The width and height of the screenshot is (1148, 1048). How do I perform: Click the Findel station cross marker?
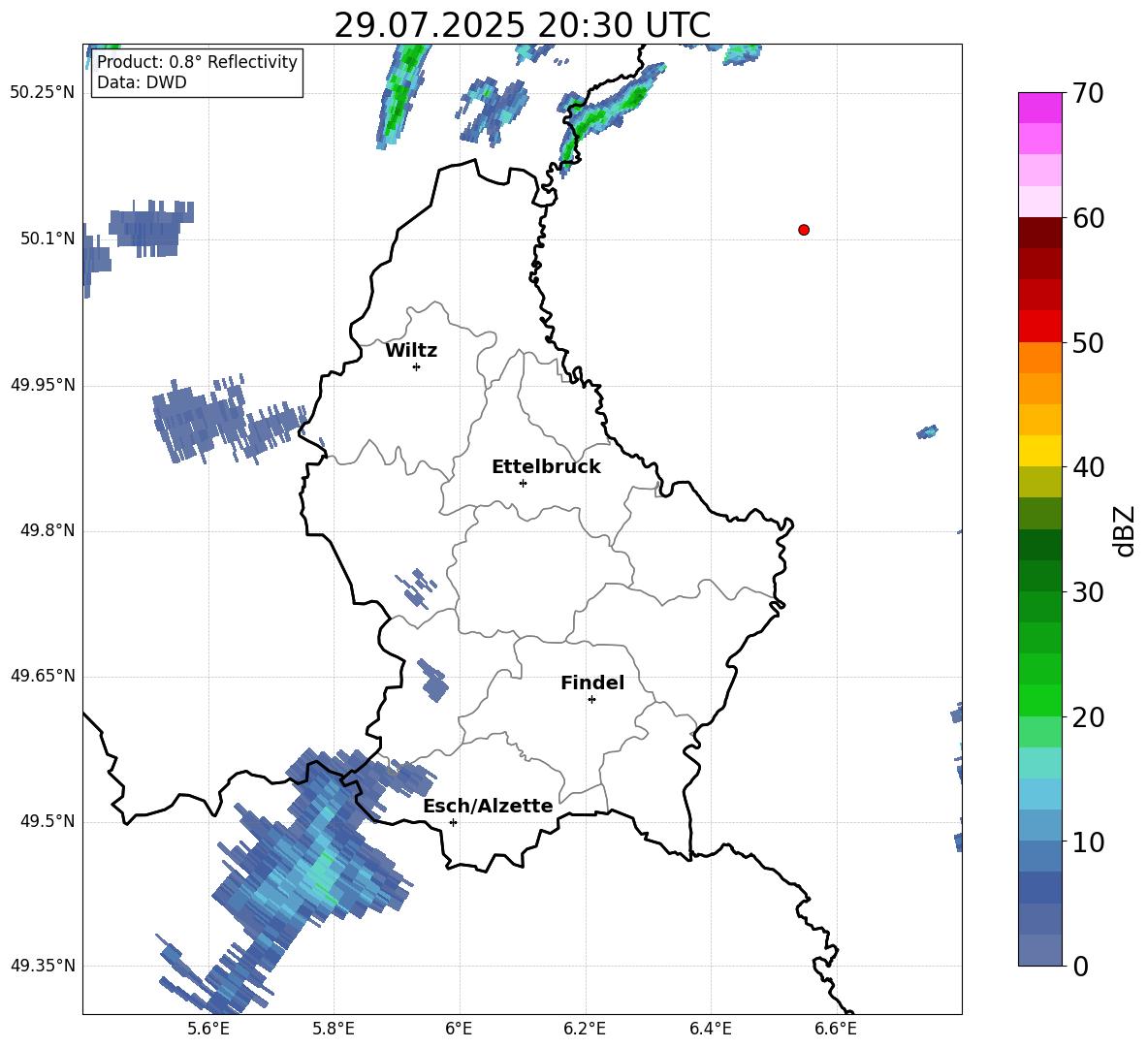pos(591,700)
